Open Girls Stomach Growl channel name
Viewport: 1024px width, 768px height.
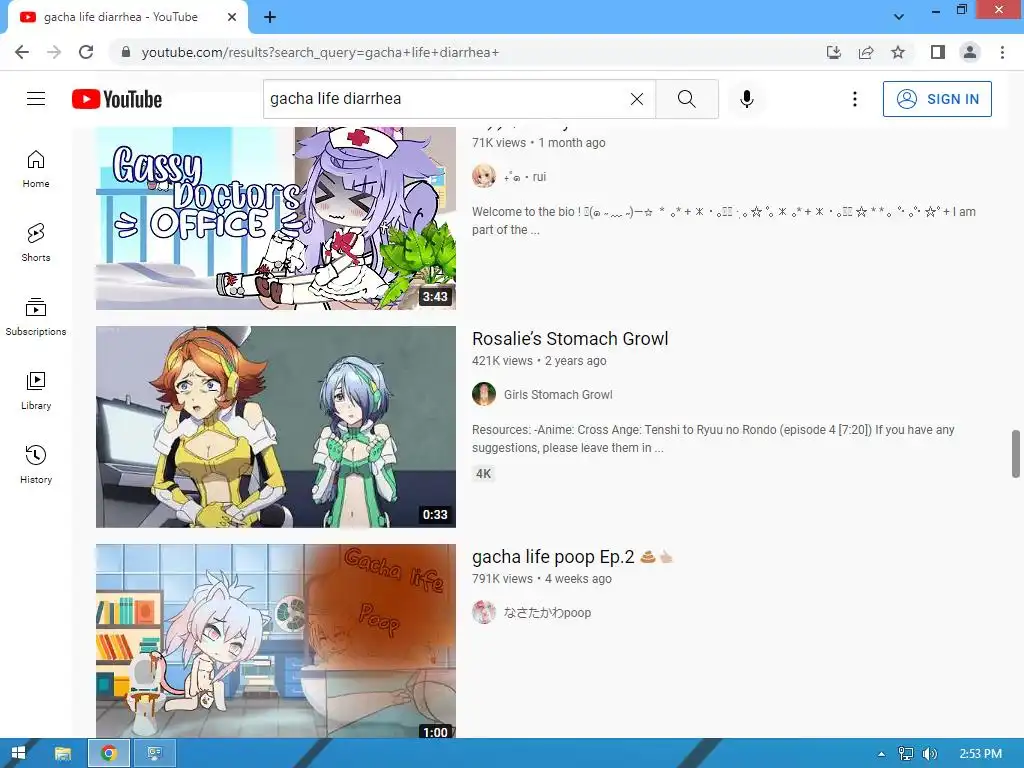558,394
